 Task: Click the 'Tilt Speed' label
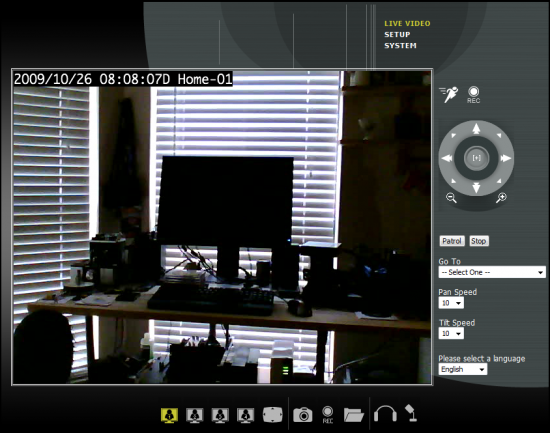coord(457,323)
